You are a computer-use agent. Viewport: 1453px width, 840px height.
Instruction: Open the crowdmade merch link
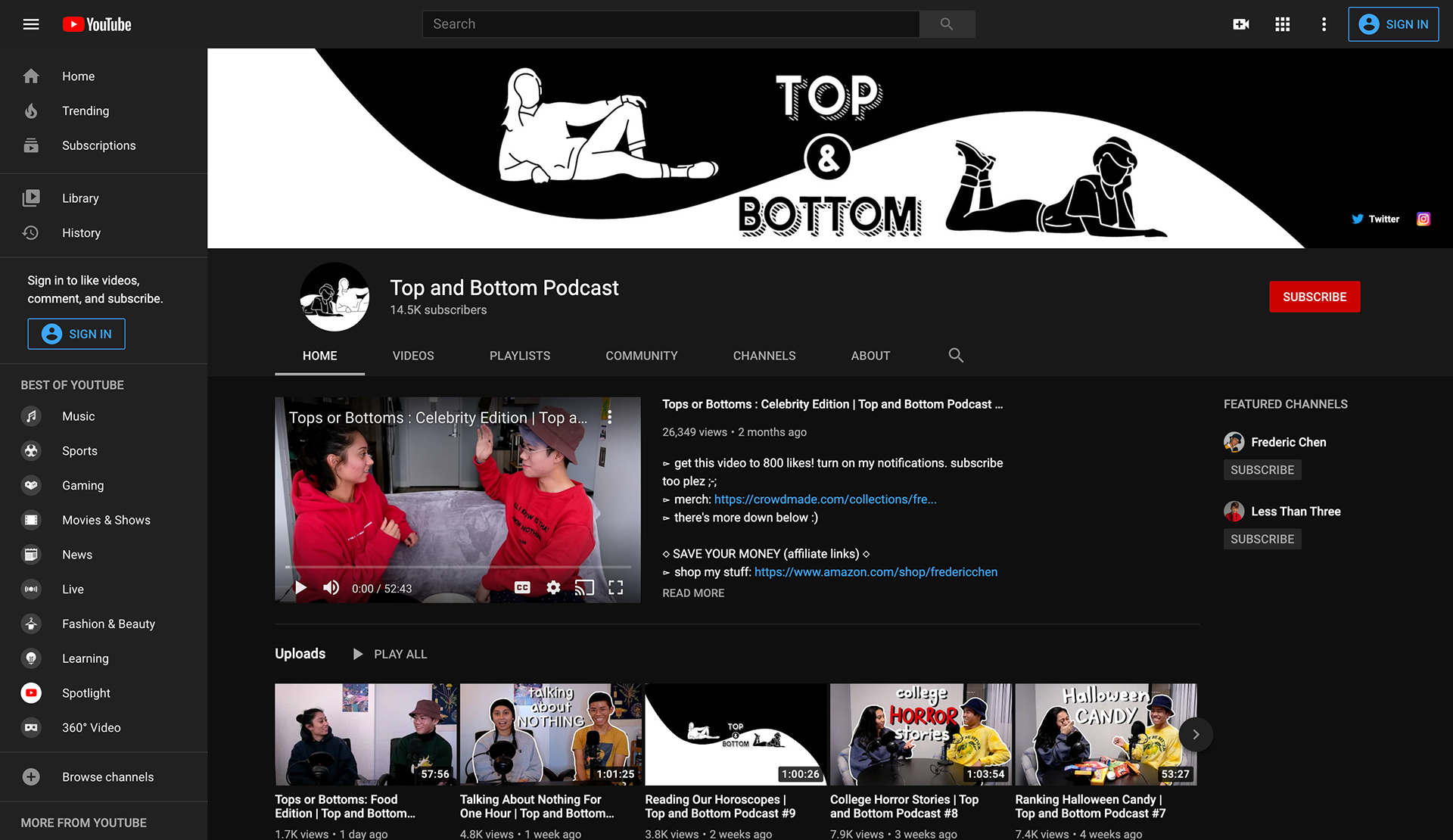click(x=825, y=499)
